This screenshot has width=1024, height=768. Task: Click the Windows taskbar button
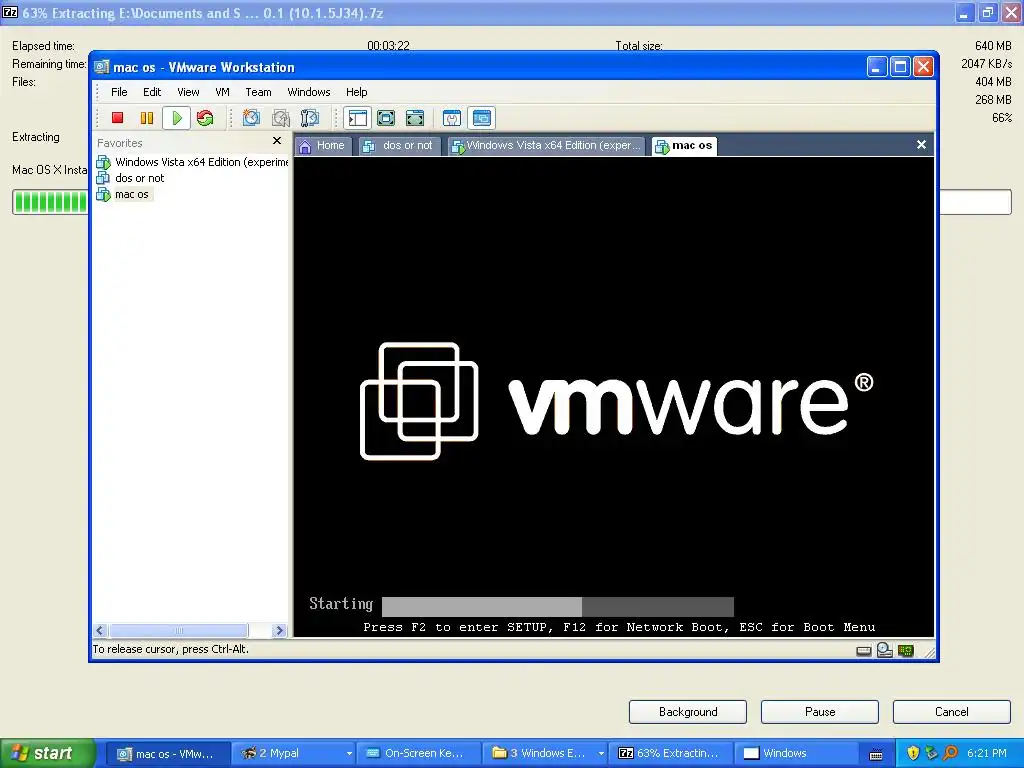(798, 754)
